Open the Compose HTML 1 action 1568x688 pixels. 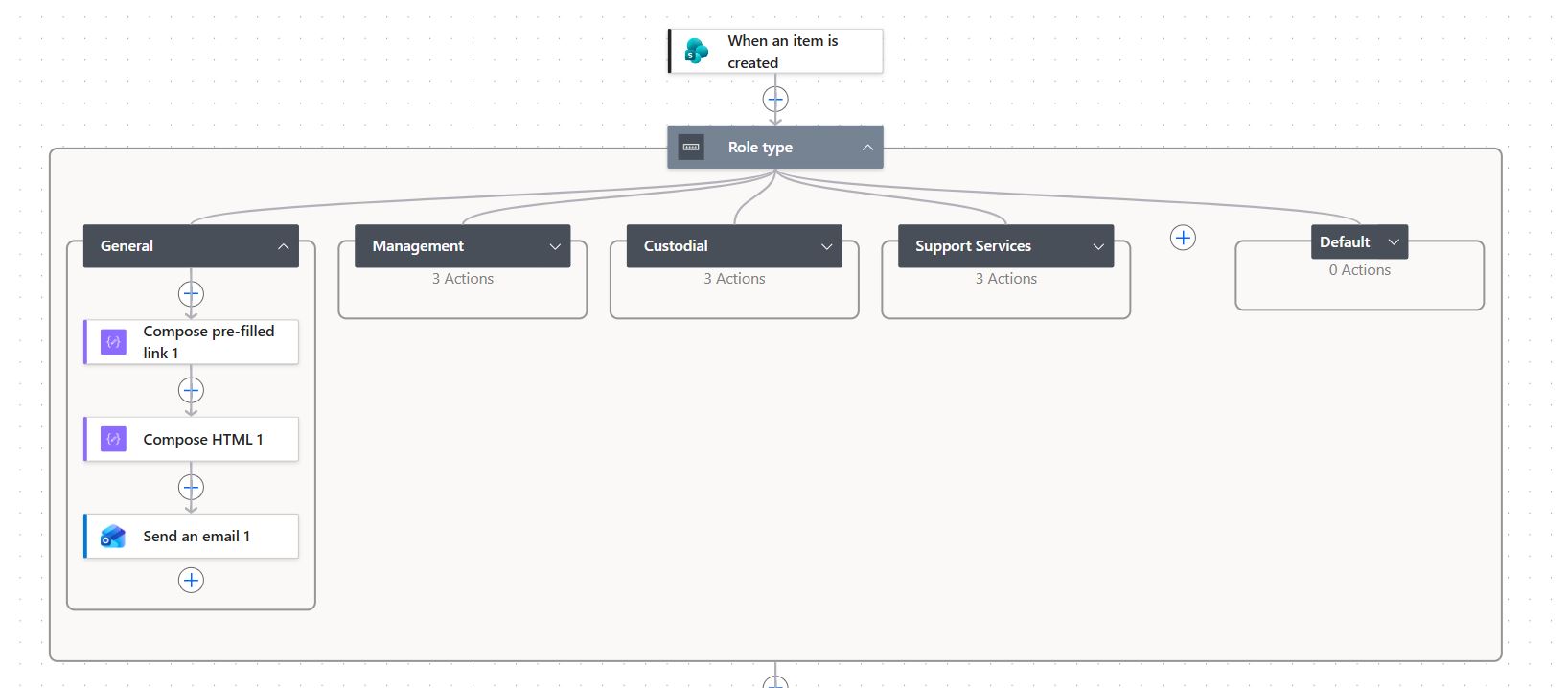tap(191, 439)
